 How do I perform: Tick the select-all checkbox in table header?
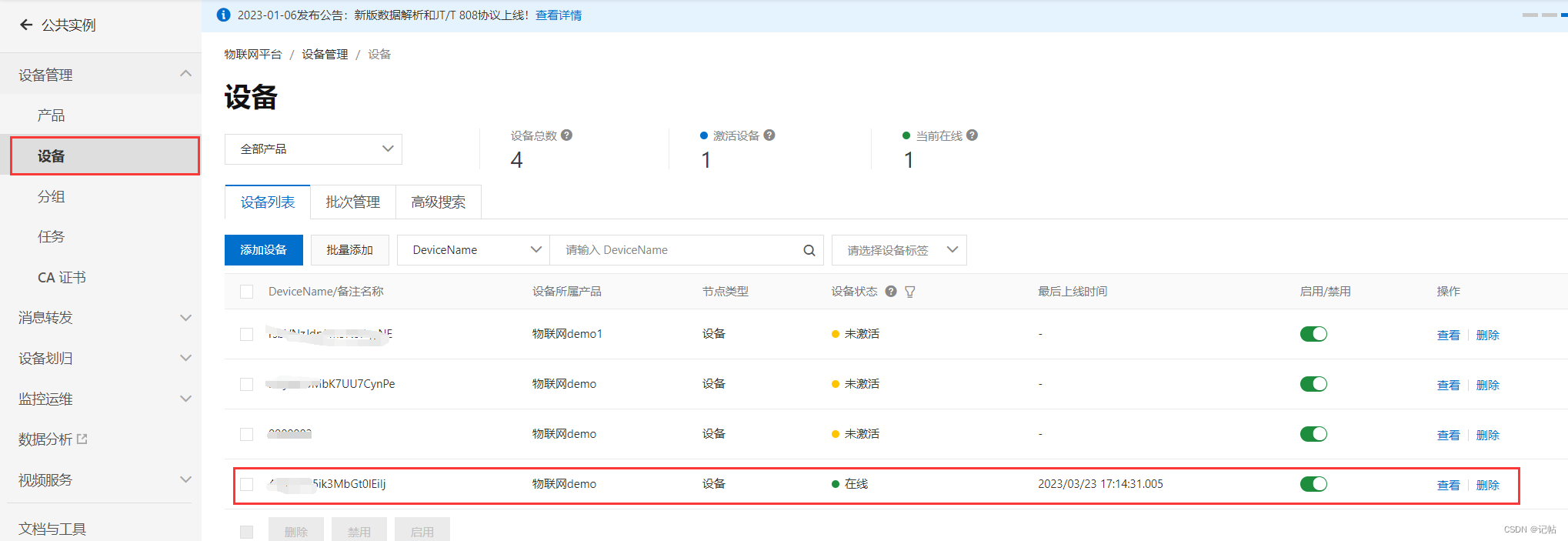pos(246,292)
